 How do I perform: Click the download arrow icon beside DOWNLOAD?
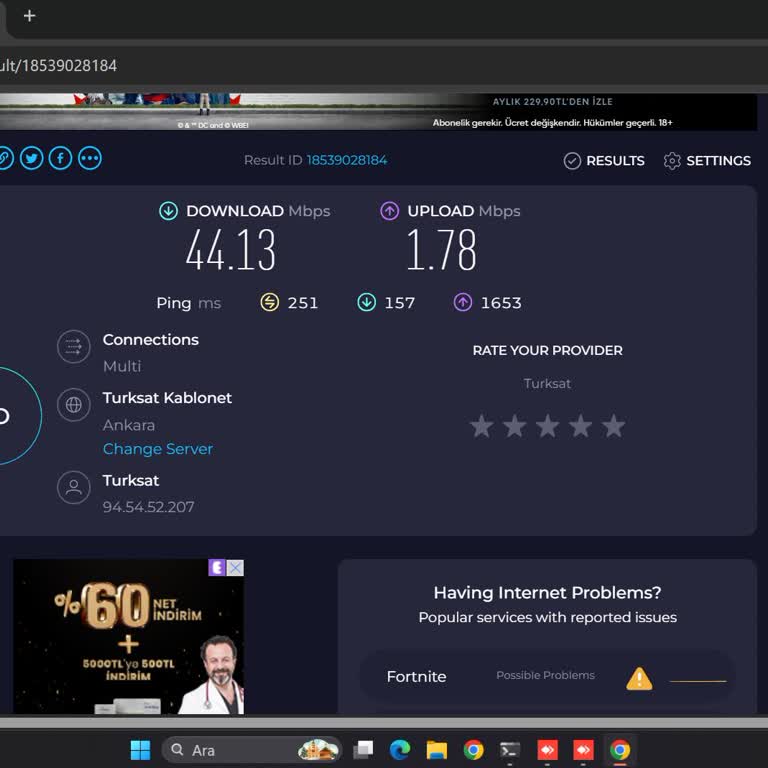coord(168,211)
